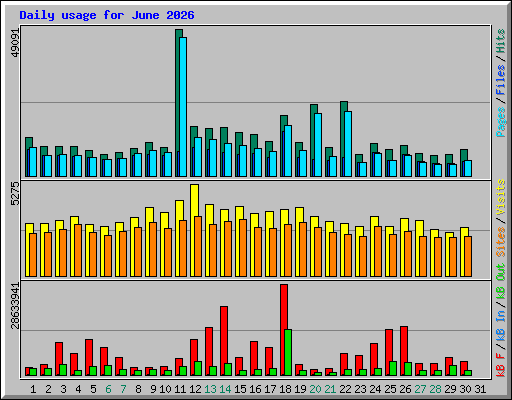Click day label 9 on the axis
The width and height of the screenshot is (512, 400).
153,389
